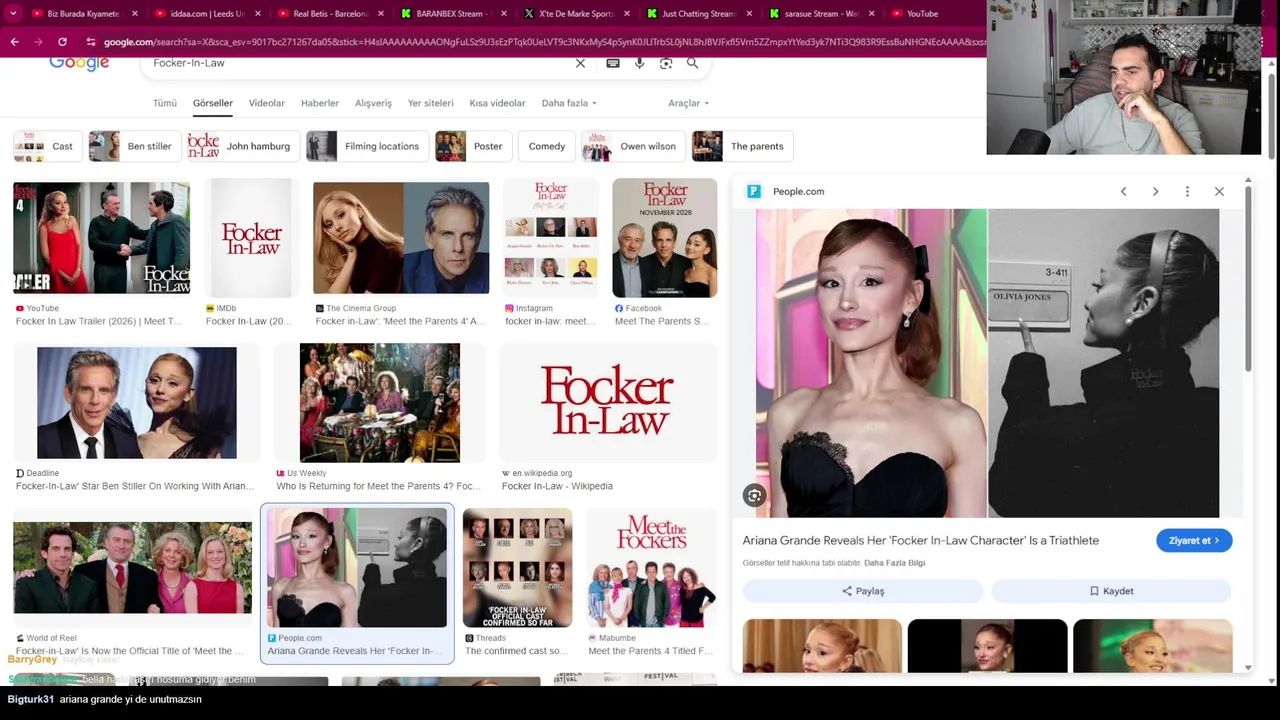The width and height of the screenshot is (1280, 720).
Task: Go to the Yer siteleri tab
Action: 431,103
